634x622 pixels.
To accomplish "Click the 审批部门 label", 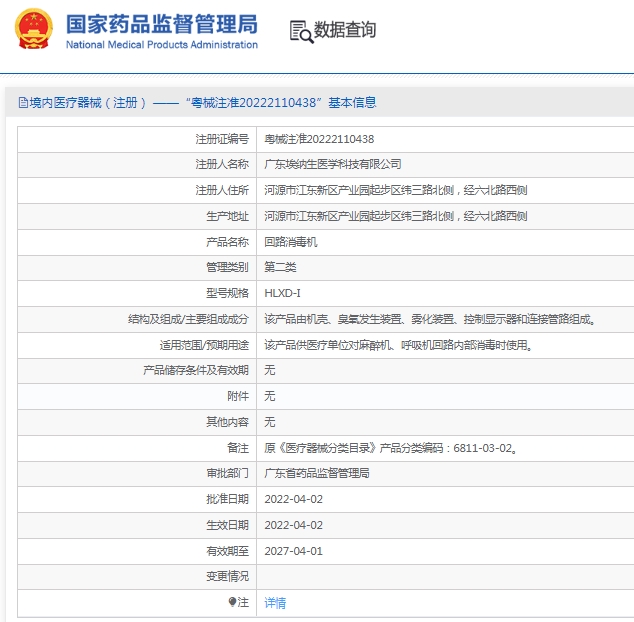I will (227, 473).
